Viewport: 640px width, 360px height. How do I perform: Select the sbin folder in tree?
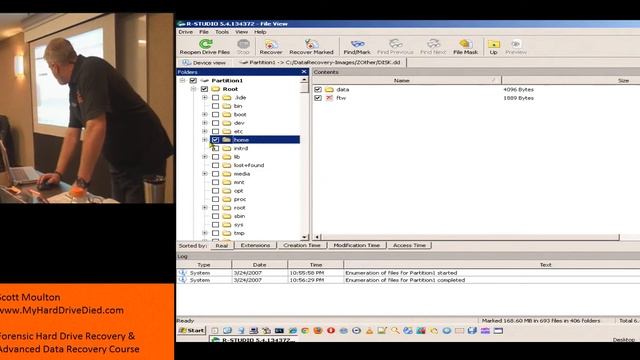click(239, 216)
